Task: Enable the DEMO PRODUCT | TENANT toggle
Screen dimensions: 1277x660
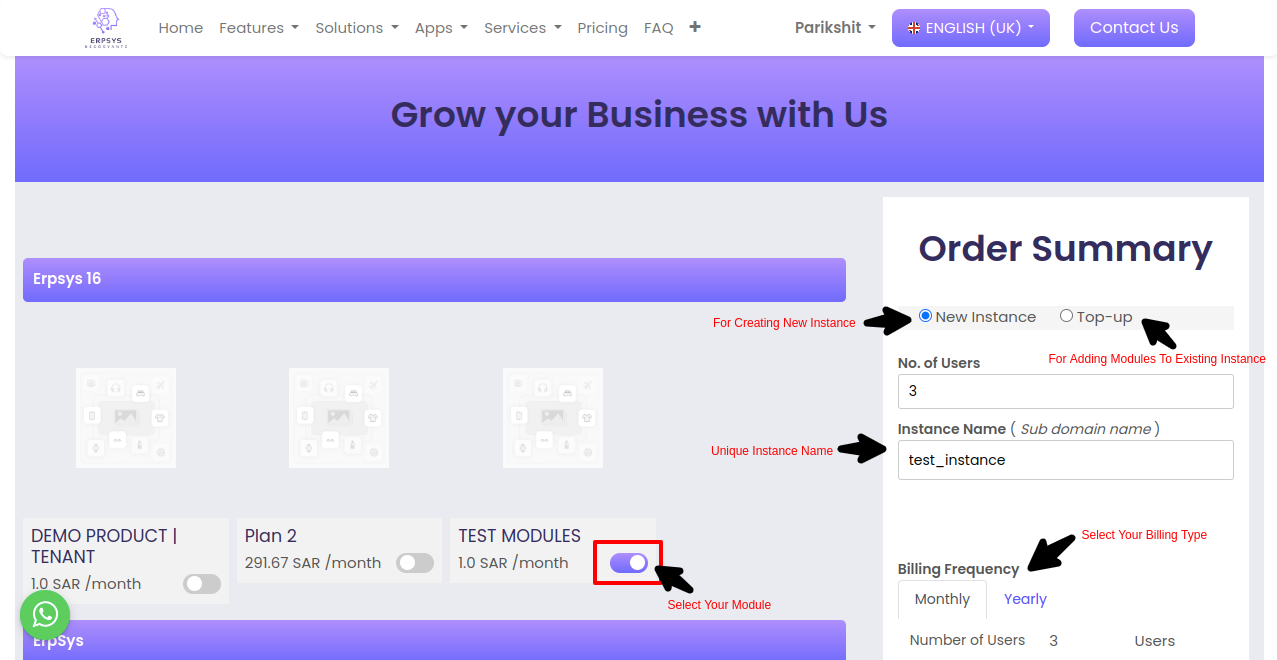Action: pyautogui.click(x=202, y=584)
